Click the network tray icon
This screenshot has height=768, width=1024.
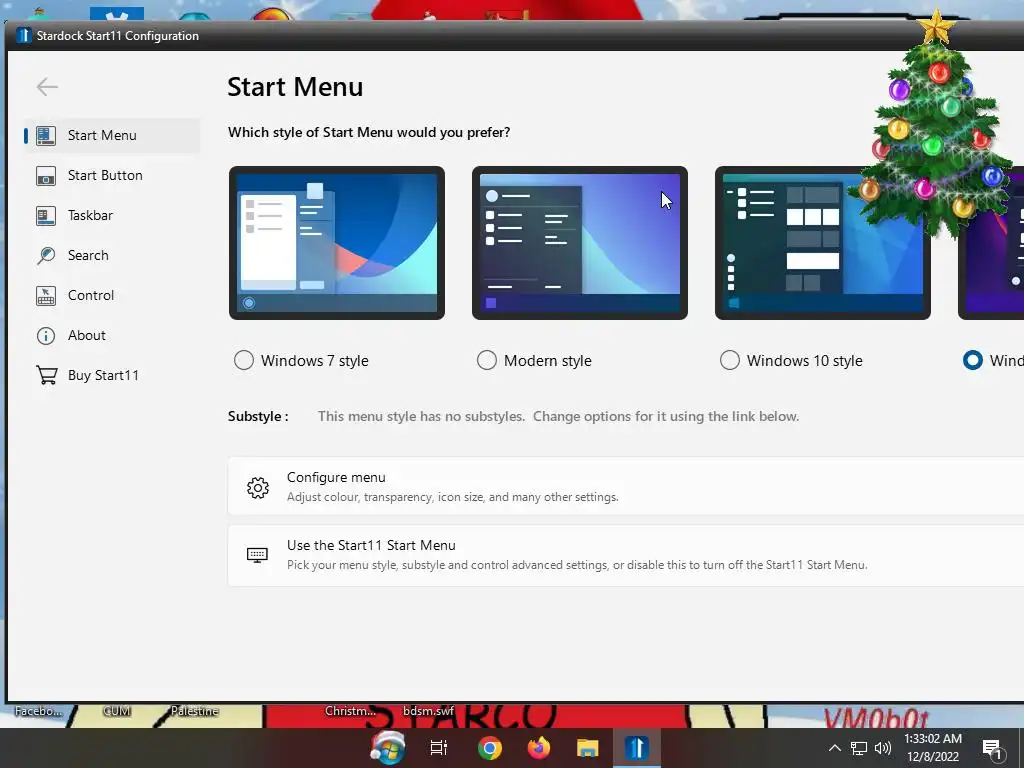point(859,748)
